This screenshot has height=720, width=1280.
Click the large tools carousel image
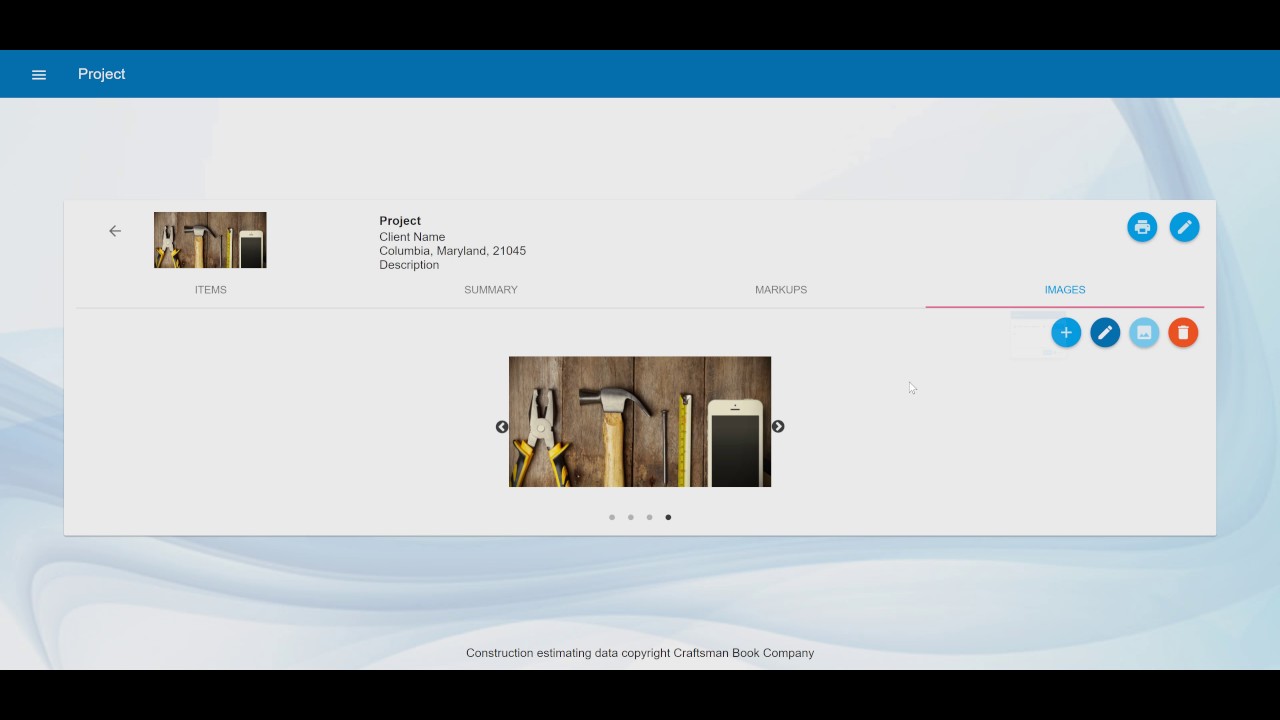click(x=640, y=422)
